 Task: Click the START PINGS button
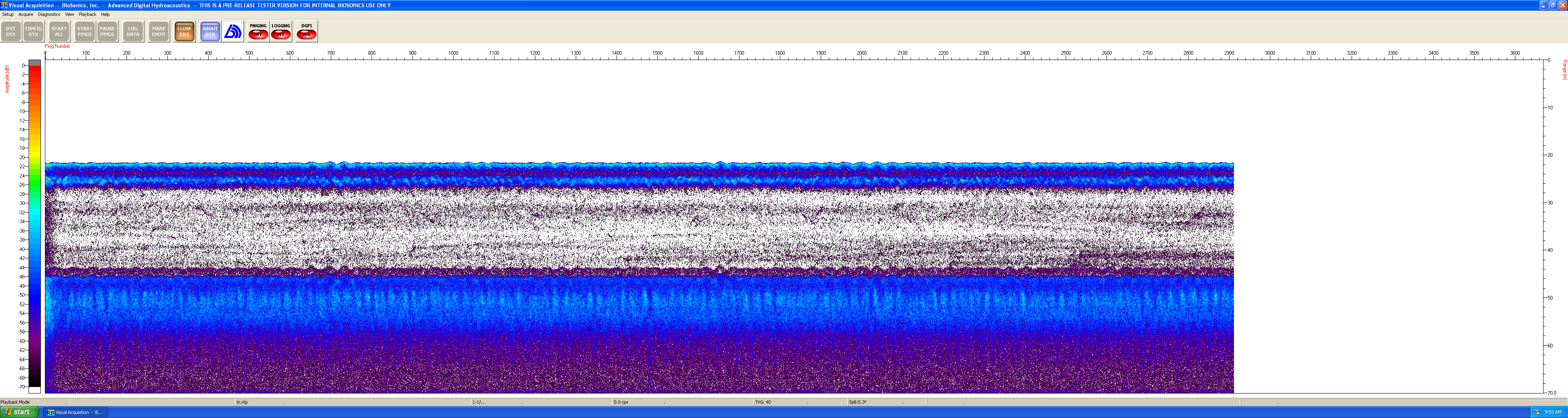85,32
